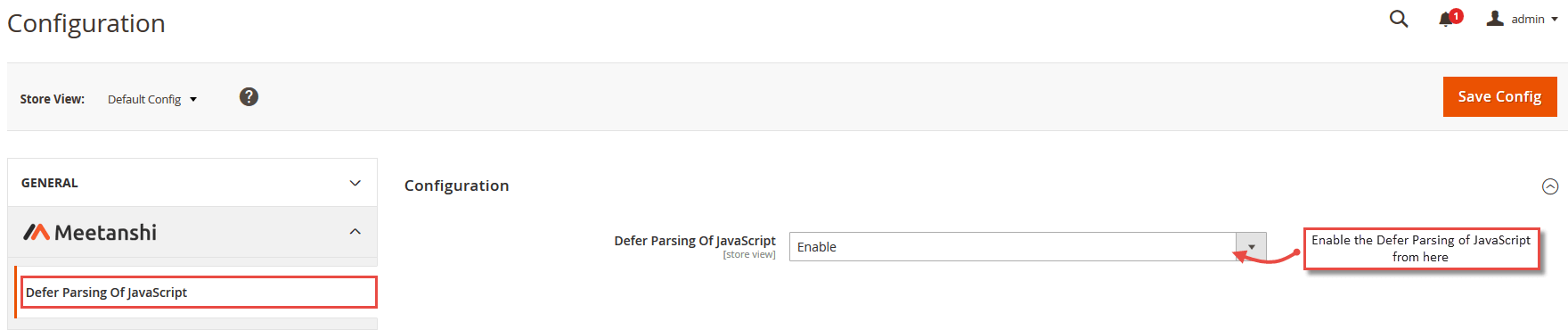This screenshot has width=1568, height=330.
Task: Click the Defer Parsing Of JavaScript field label
Action: 695,241
